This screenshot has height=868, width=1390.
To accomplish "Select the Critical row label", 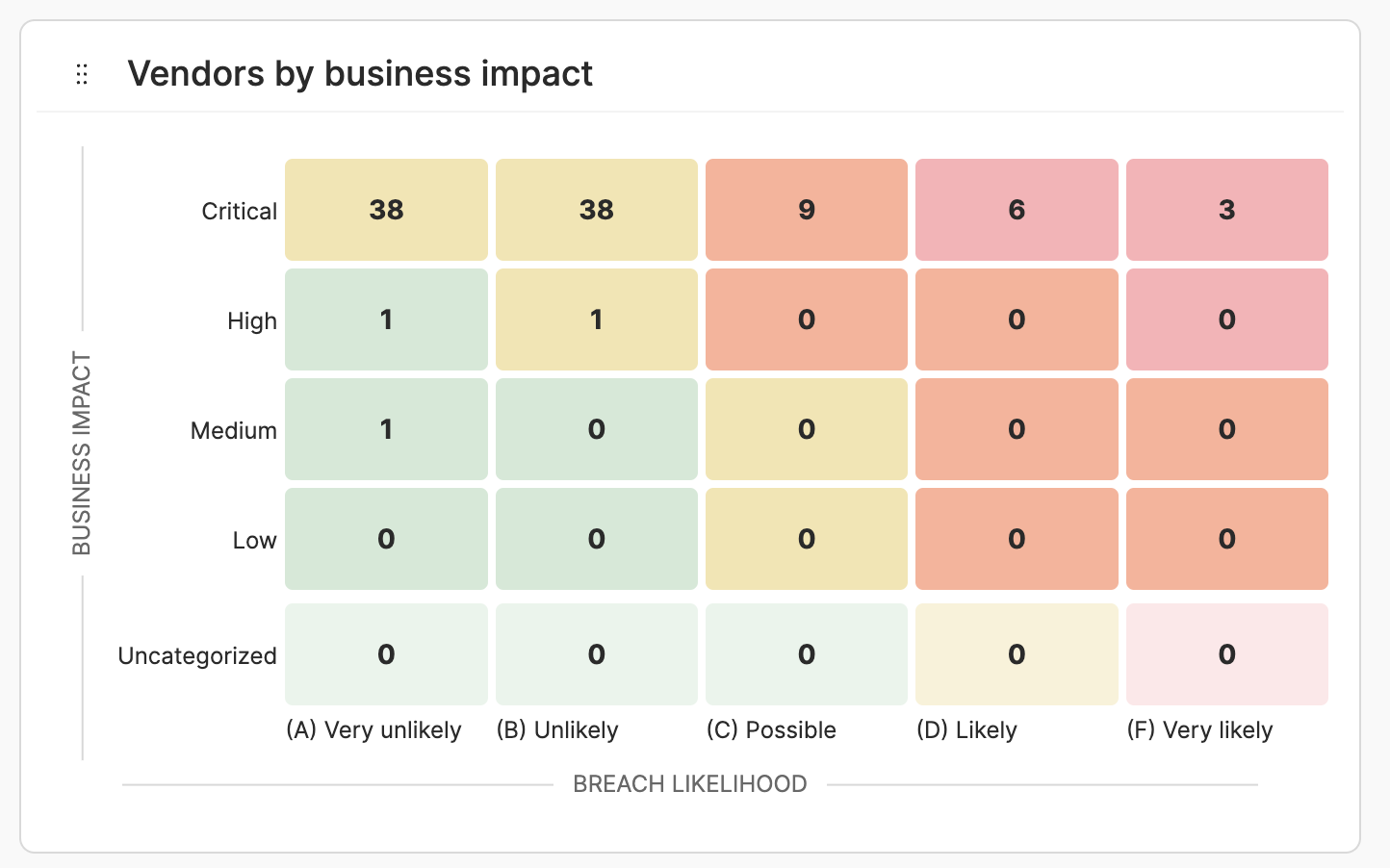I will (x=239, y=210).
